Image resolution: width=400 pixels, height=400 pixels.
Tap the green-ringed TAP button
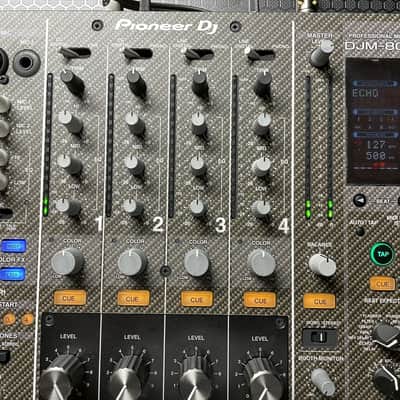pyautogui.click(x=382, y=254)
